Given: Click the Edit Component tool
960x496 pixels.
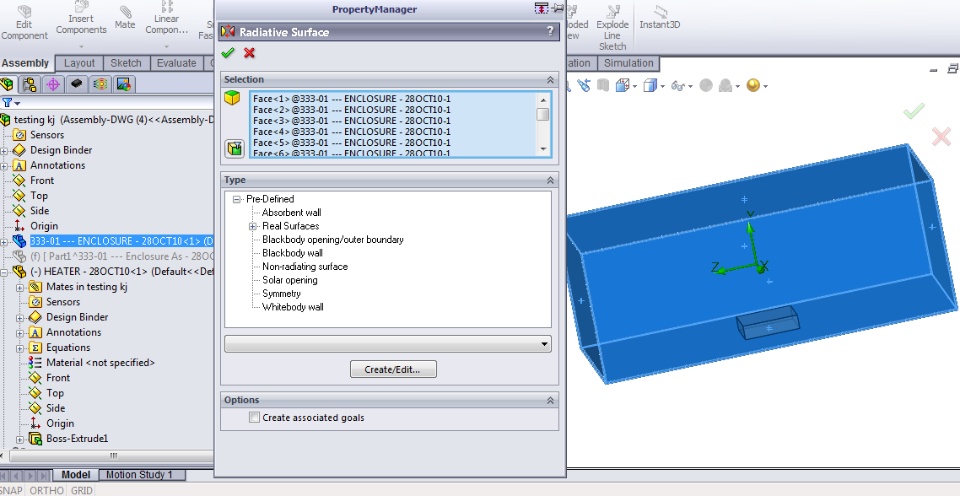Looking at the screenshot, I should click(24, 21).
